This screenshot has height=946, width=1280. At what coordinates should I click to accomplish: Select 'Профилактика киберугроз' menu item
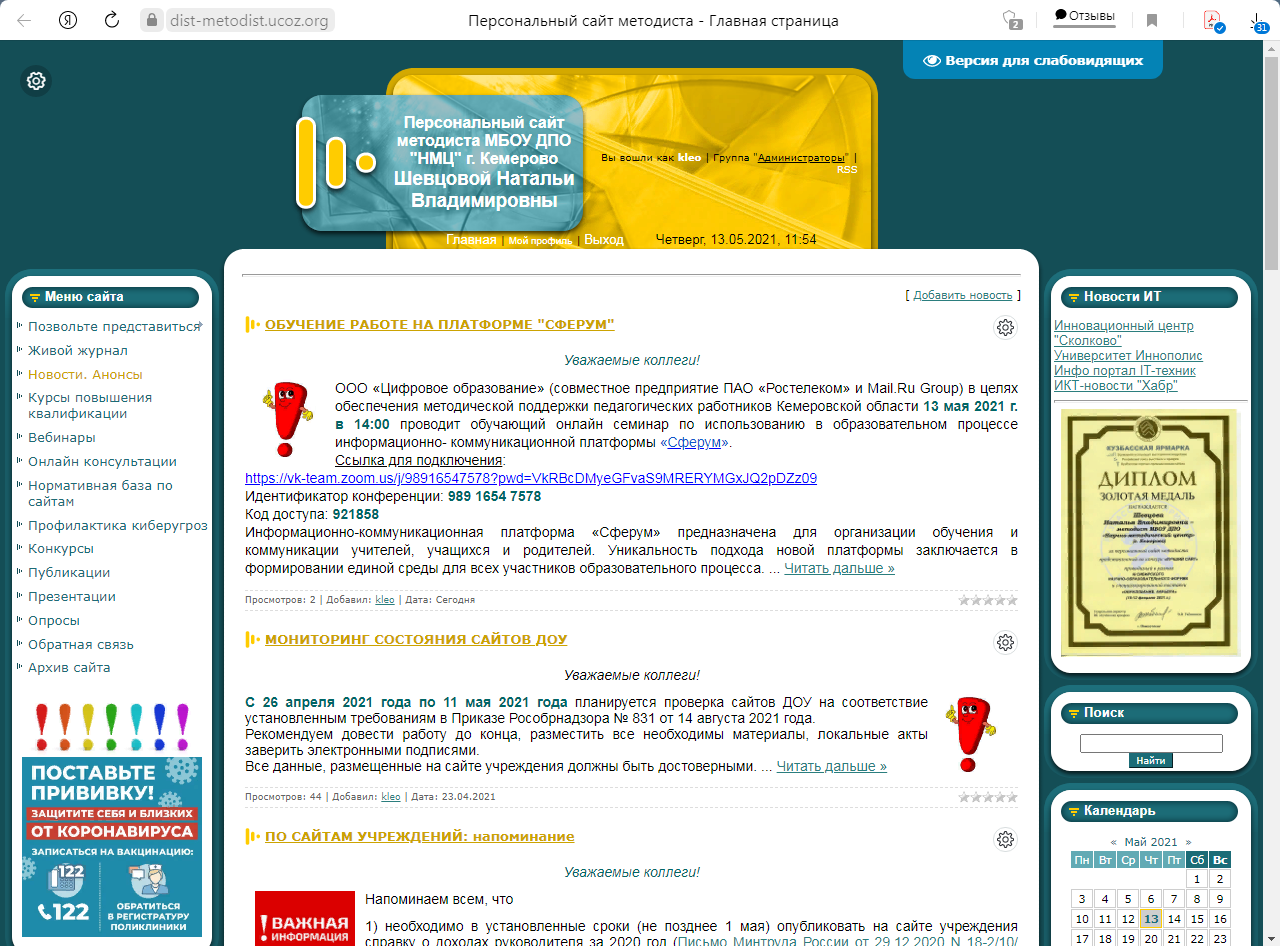[117, 525]
